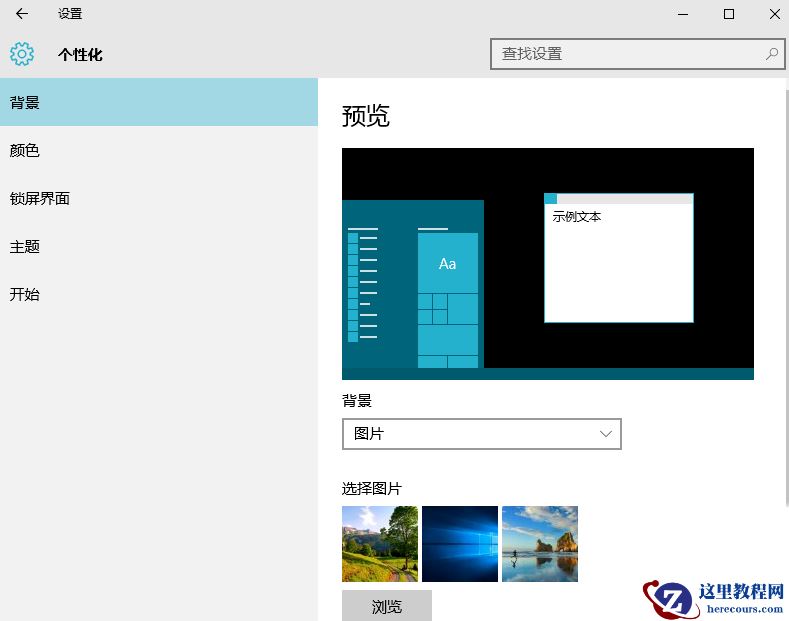Minimize the Settings window

pyautogui.click(x=683, y=14)
